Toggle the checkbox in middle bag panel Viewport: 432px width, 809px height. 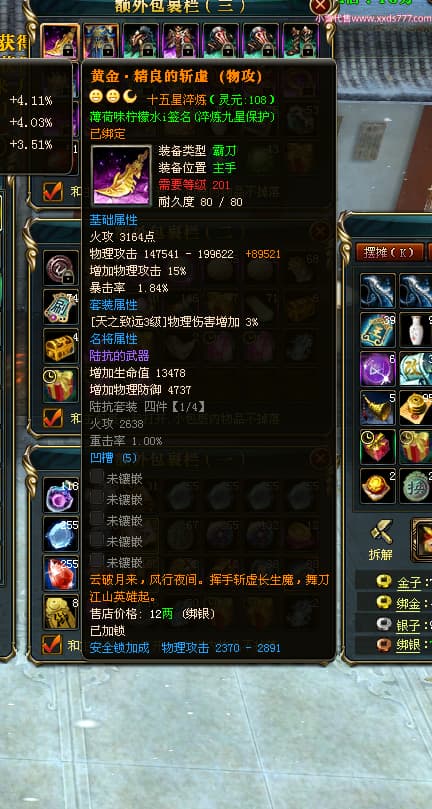coord(53,417)
